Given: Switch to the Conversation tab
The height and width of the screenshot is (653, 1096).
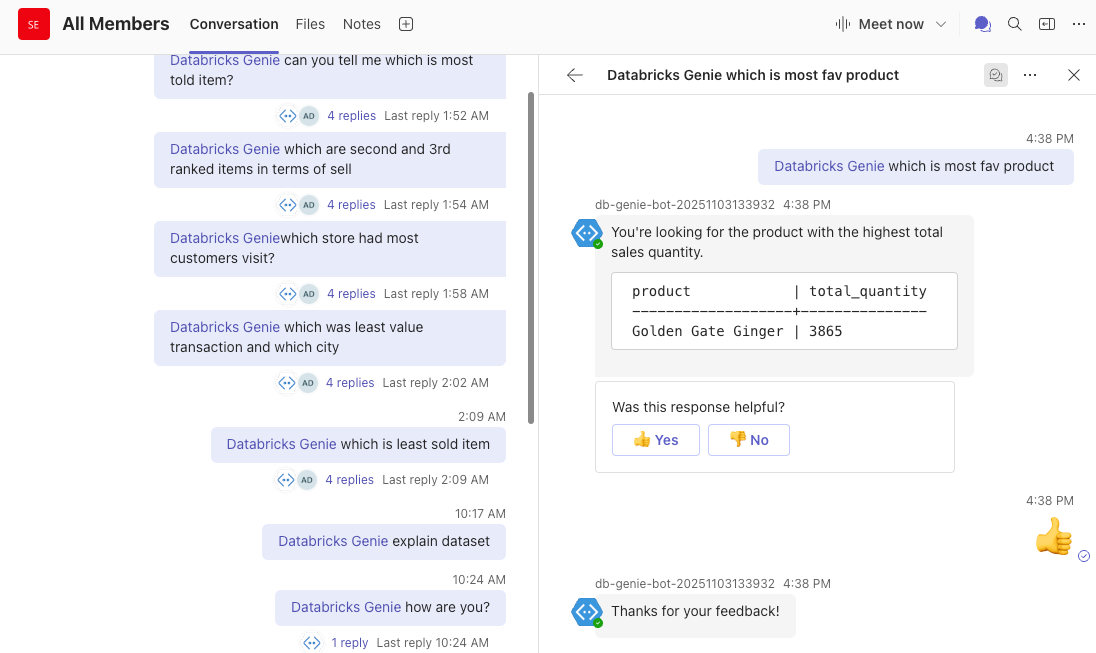Looking at the screenshot, I should (234, 24).
